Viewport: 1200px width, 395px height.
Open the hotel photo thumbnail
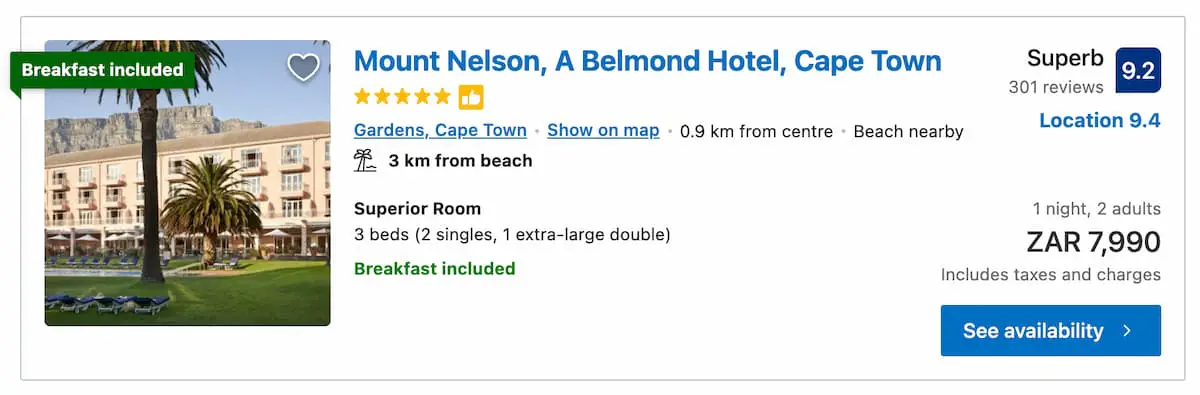tap(187, 183)
